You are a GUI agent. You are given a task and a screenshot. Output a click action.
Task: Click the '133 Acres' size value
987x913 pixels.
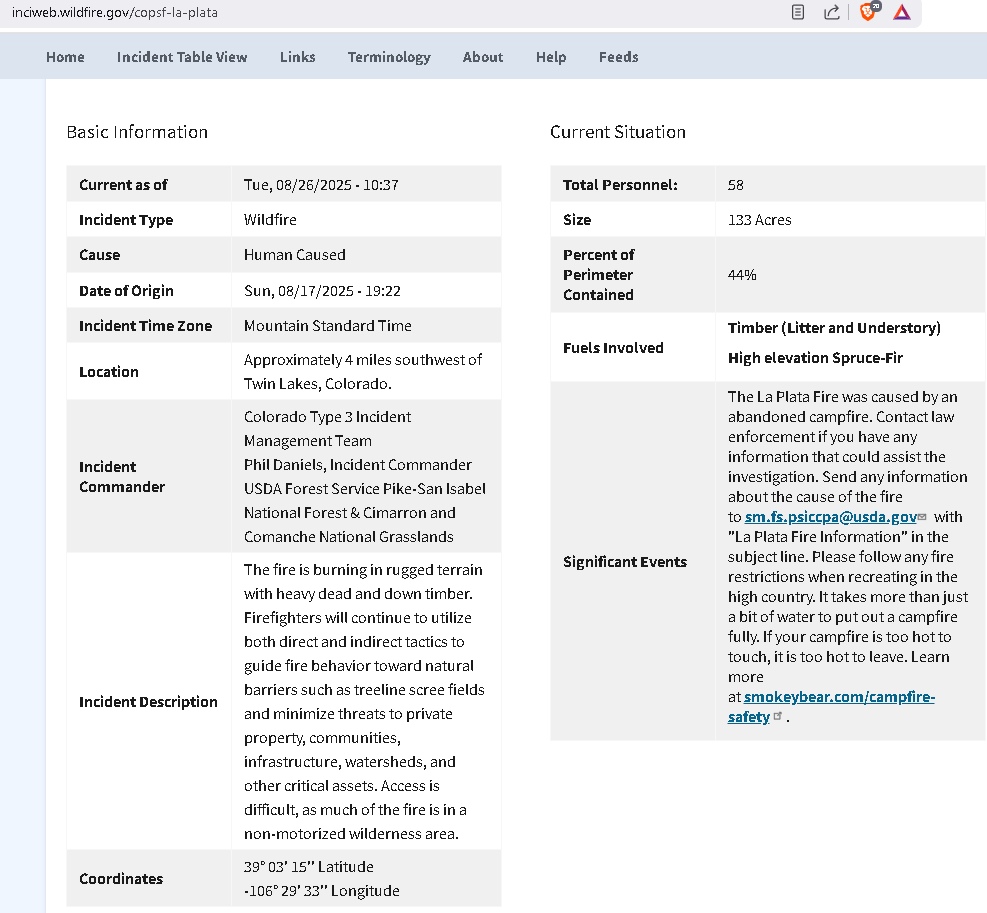point(759,220)
